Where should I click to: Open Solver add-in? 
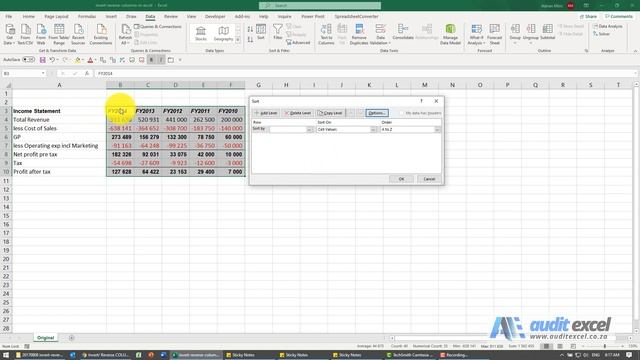point(601,34)
